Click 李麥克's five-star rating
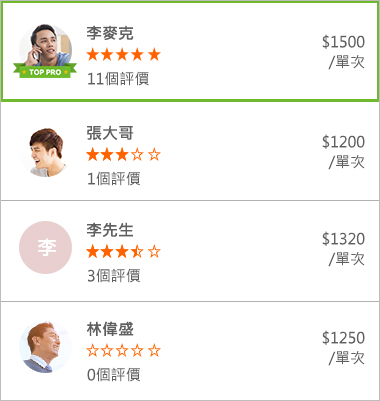The image size is (380, 401). click(x=124, y=55)
